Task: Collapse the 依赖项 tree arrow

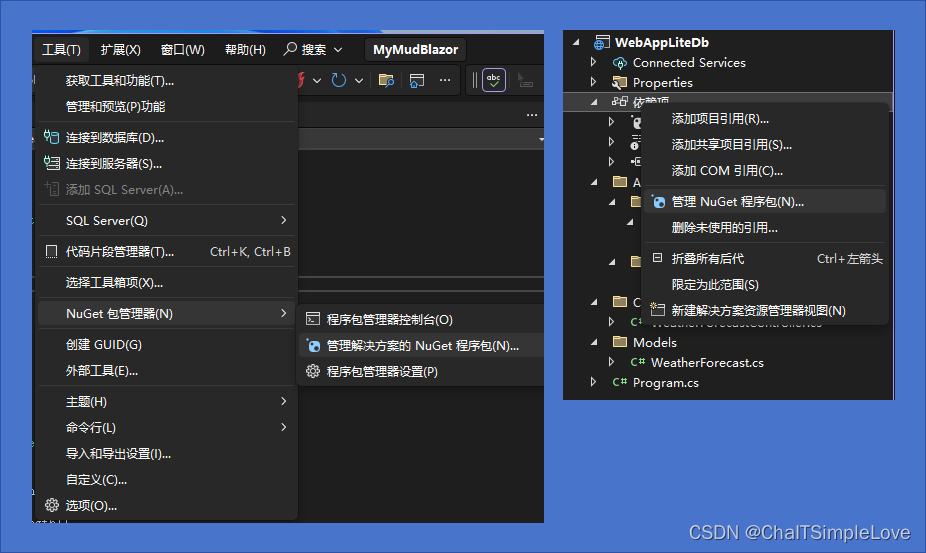Action: tap(594, 102)
